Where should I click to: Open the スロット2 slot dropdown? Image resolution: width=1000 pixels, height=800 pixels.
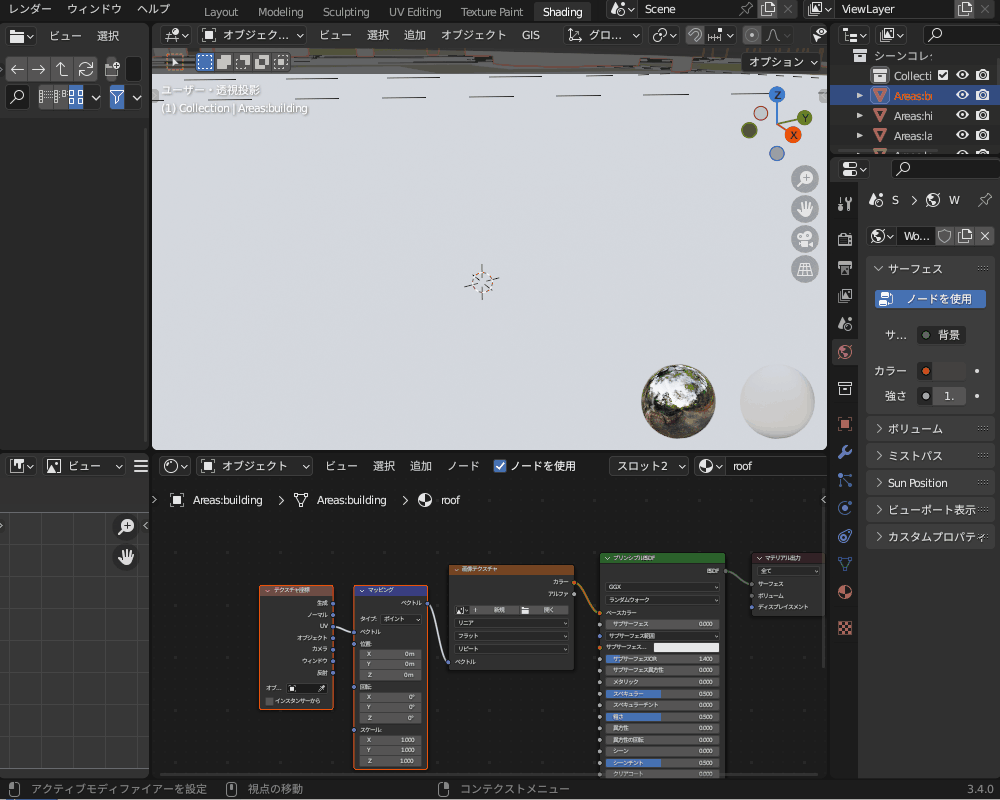click(646, 466)
